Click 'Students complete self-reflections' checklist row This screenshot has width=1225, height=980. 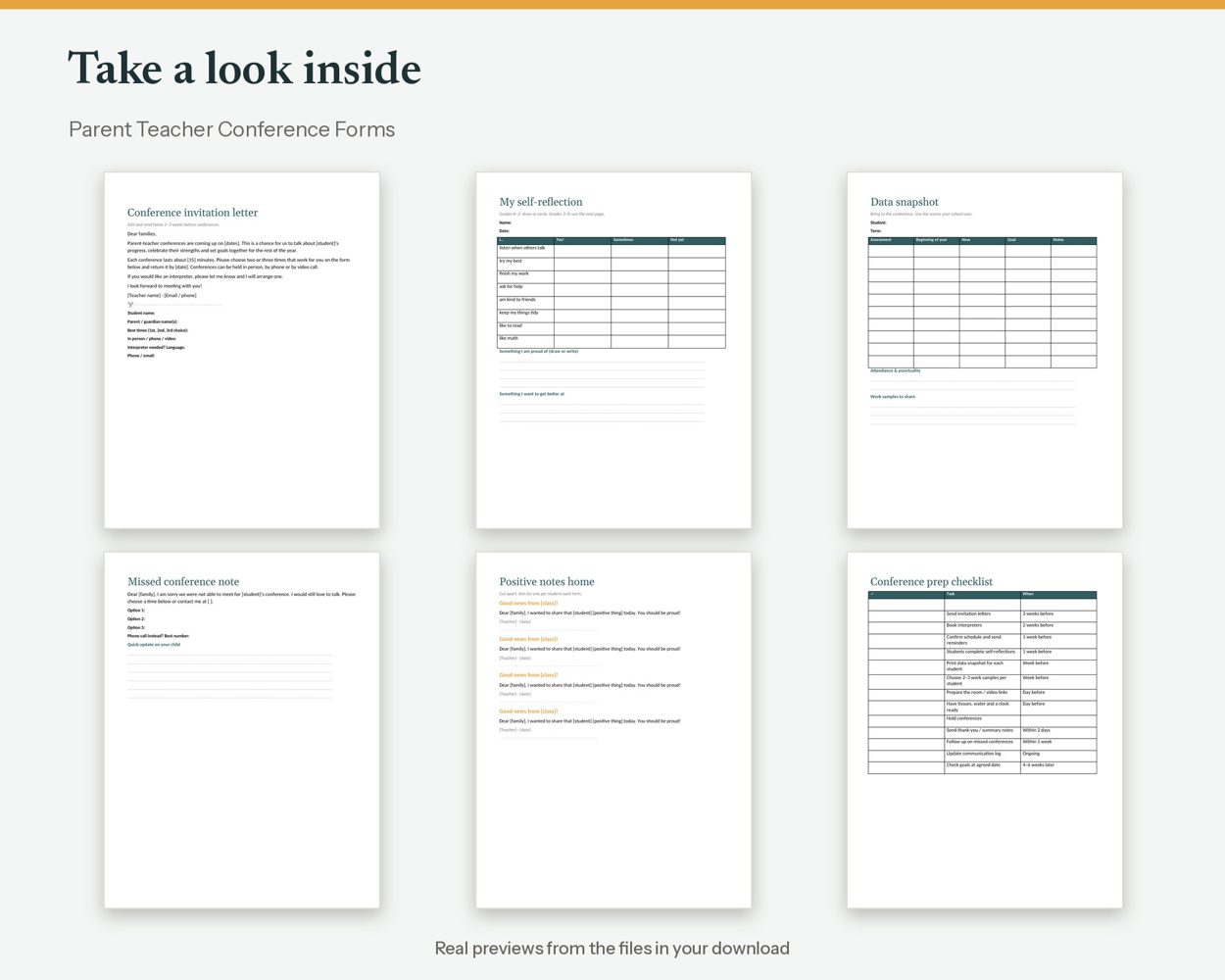pyautogui.click(x=982, y=653)
